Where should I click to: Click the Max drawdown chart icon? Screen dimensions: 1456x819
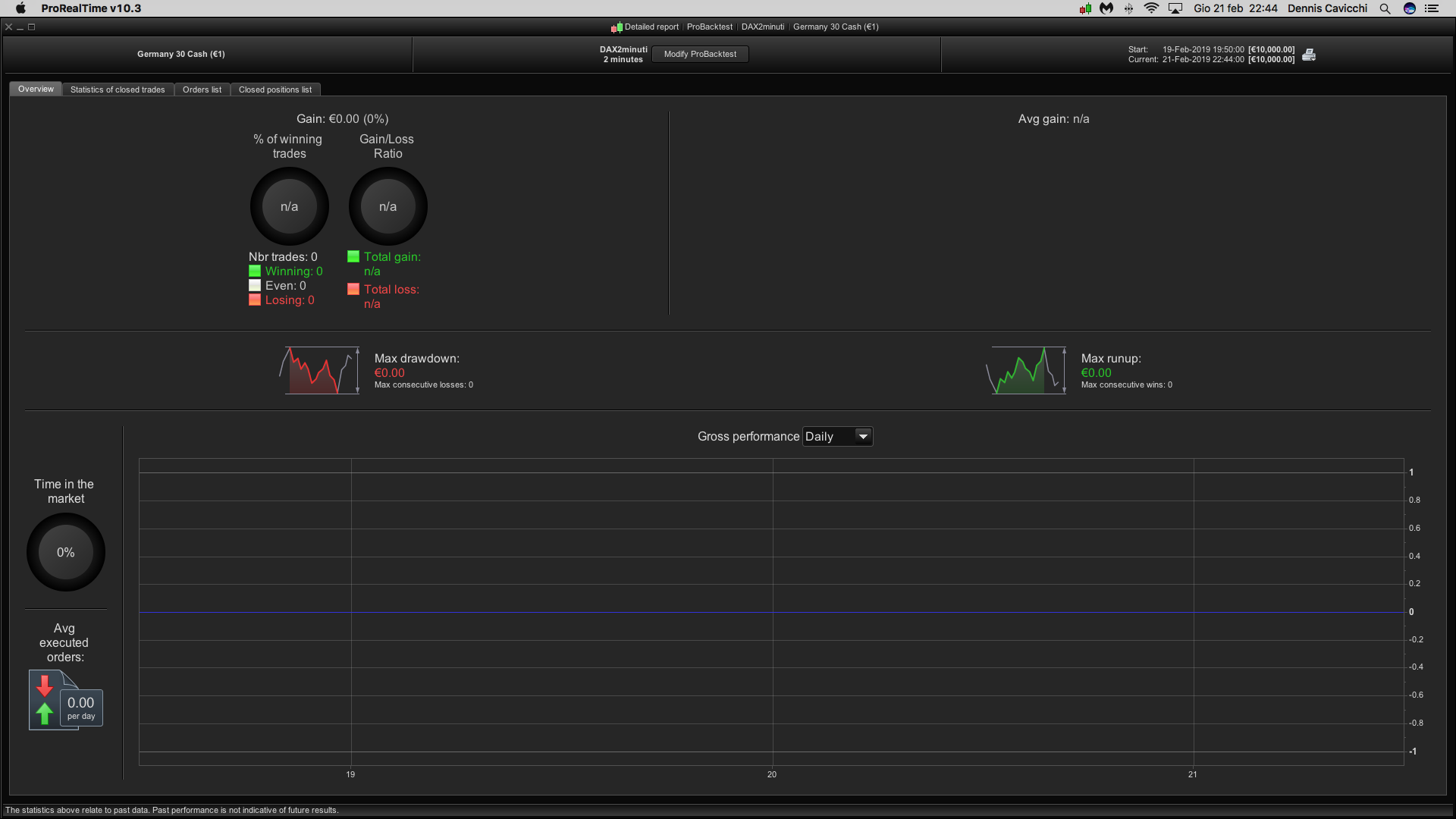click(319, 370)
